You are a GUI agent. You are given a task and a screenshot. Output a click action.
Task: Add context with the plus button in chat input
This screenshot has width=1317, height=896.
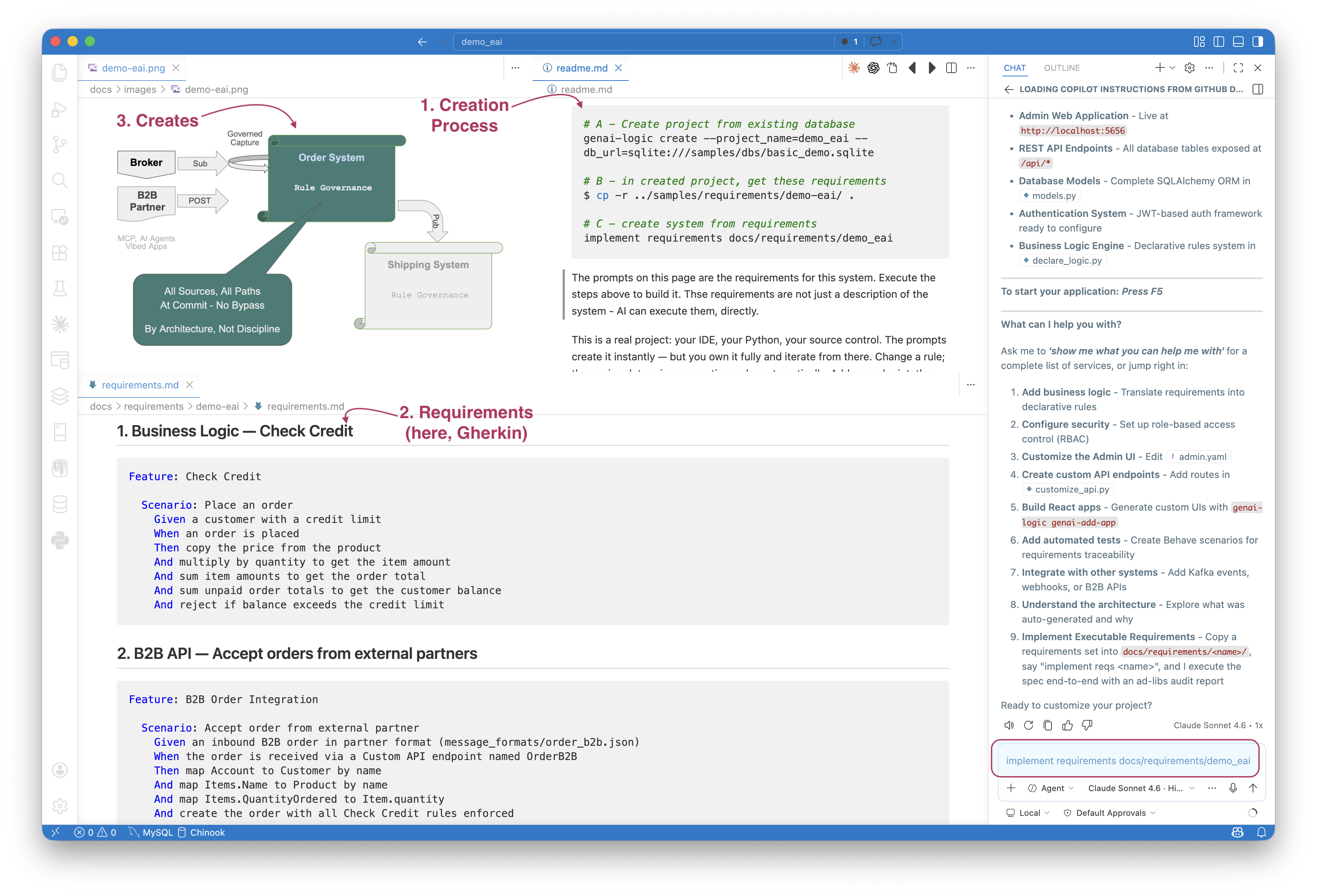click(x=1011, y=788)
